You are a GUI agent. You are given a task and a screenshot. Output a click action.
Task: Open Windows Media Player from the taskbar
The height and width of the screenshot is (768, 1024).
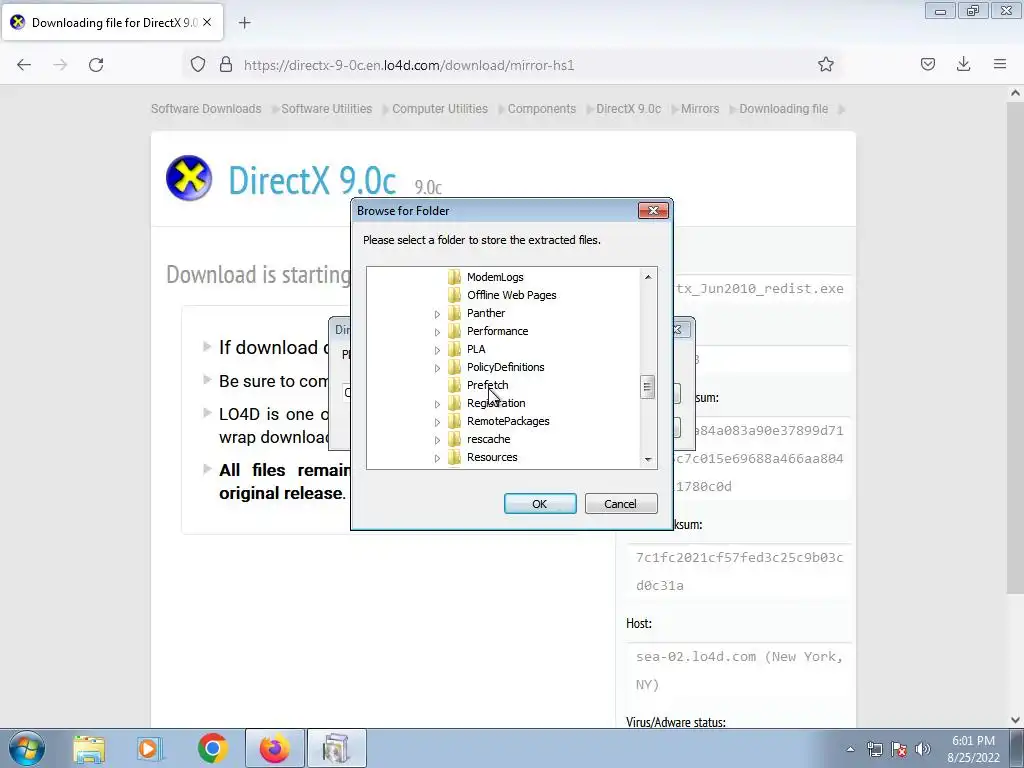150,748
